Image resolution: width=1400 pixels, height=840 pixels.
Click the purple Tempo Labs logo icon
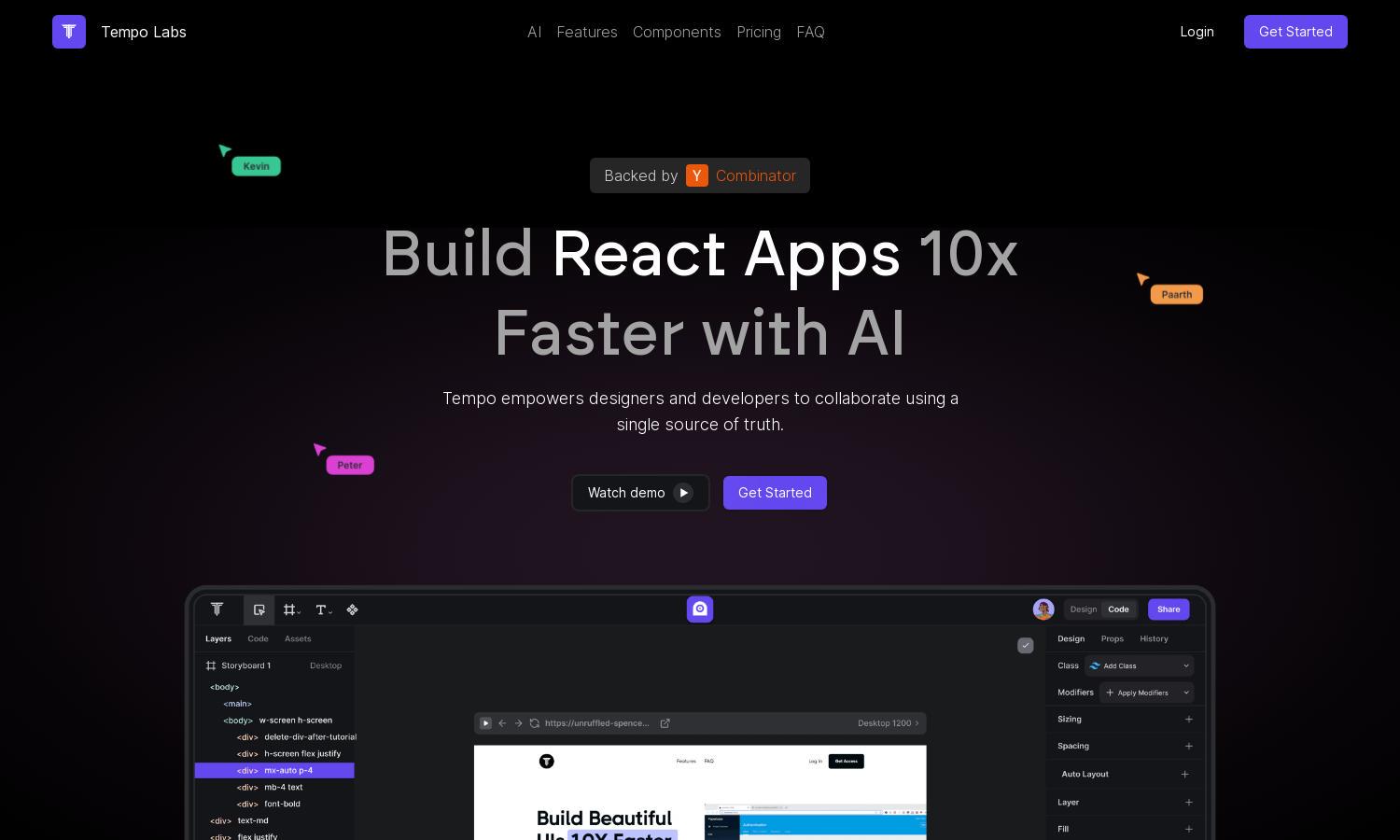click(69, 32)
